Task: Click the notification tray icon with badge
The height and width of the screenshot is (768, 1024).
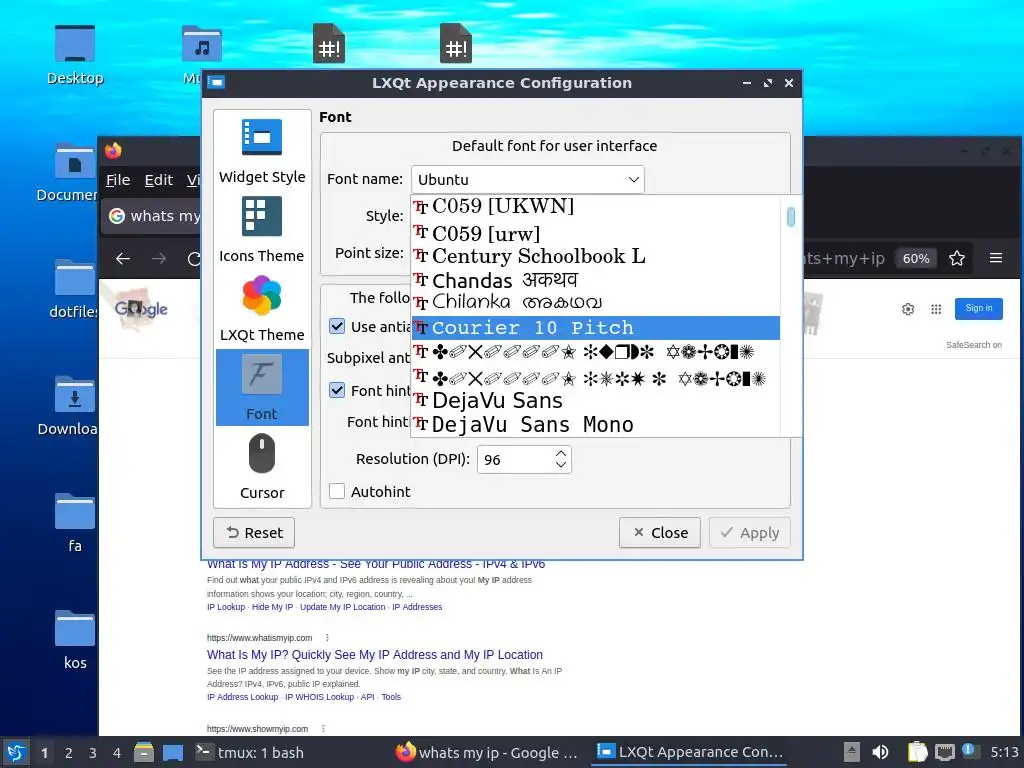Action: [x=968, y=751]
